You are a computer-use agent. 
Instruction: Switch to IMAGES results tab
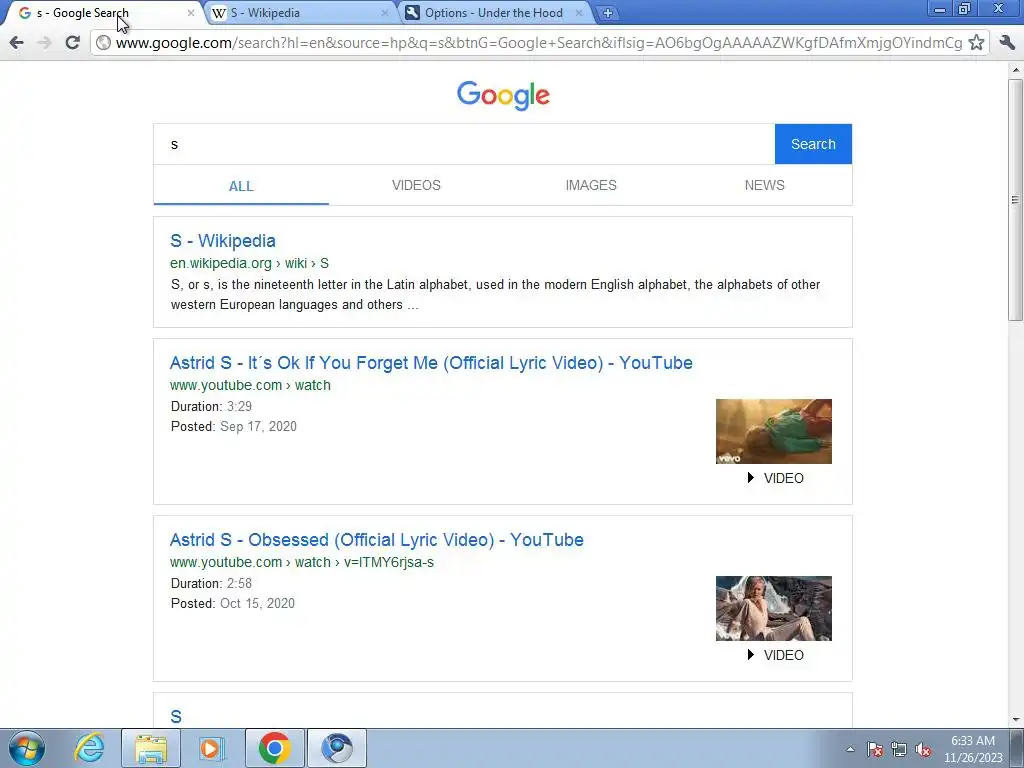590,185
